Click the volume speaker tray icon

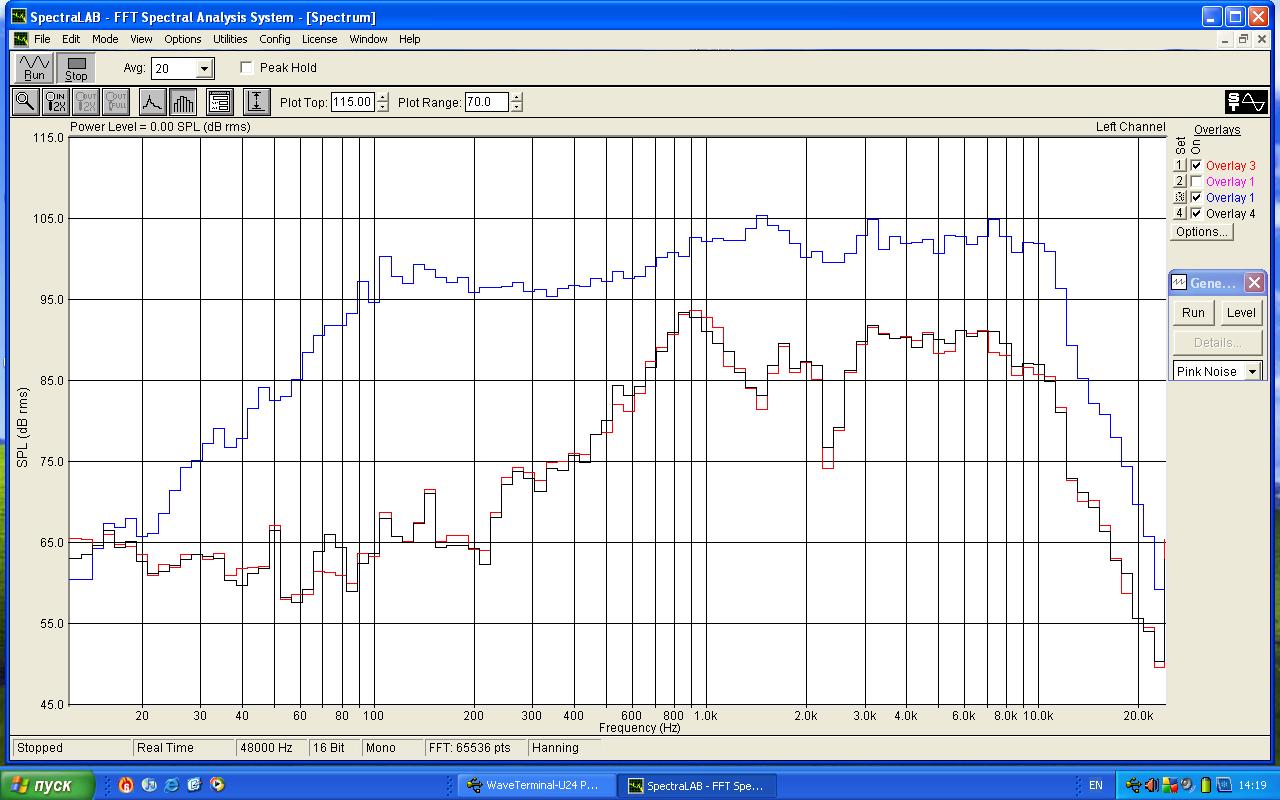[x=1152, y=785]
